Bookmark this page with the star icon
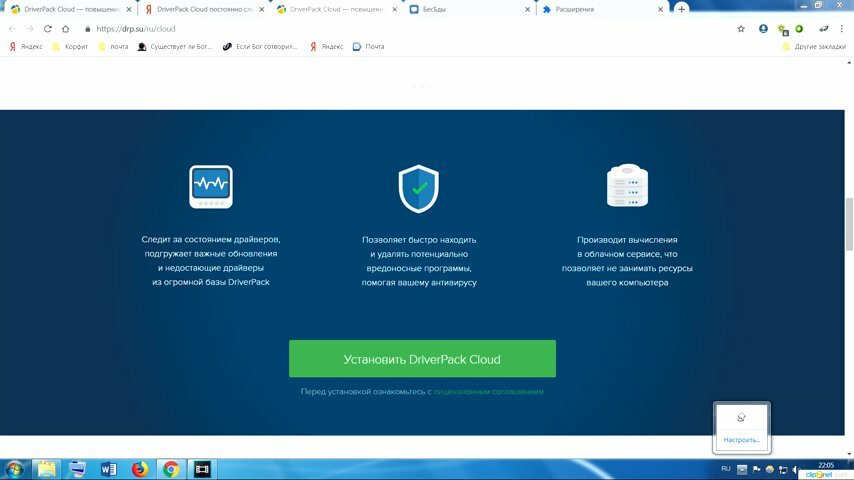 (x=741, y=29)
